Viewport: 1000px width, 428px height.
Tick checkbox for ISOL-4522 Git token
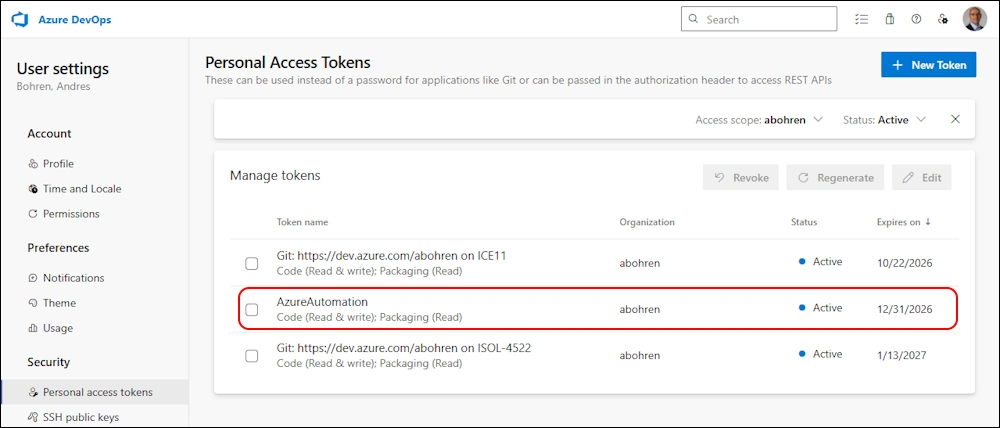252,355
